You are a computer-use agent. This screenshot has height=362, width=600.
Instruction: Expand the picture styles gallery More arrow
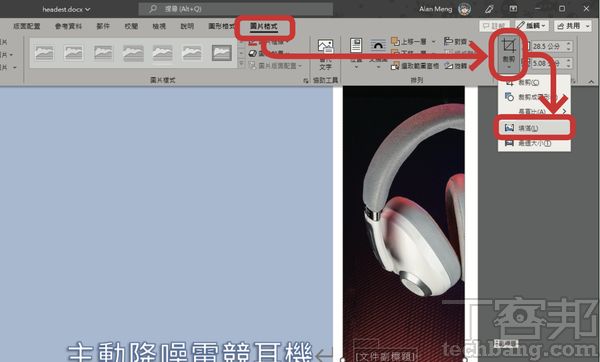coord(241,64)
